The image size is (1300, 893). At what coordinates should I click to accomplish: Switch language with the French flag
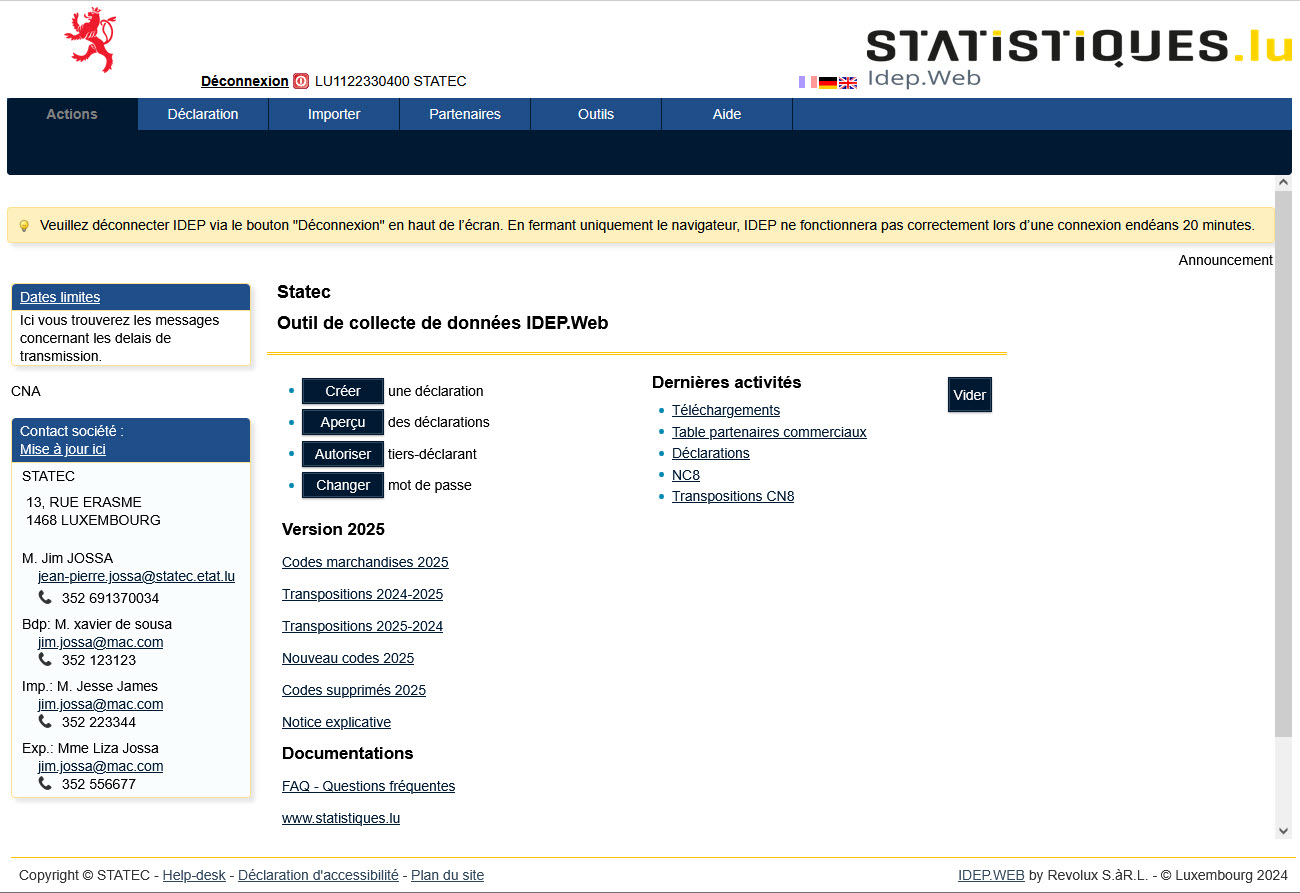pos(808,82)
